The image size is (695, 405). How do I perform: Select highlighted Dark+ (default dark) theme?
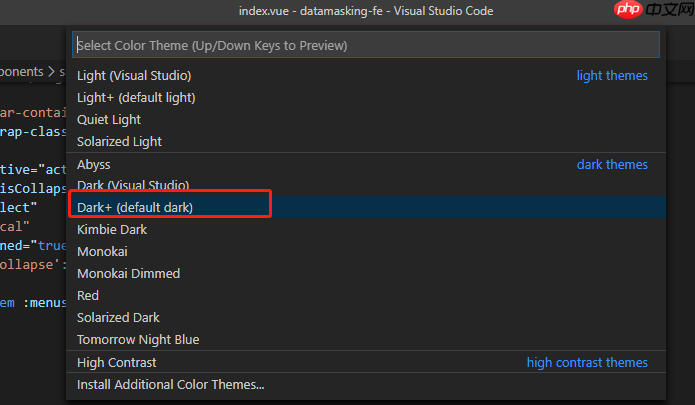point(135,207)
